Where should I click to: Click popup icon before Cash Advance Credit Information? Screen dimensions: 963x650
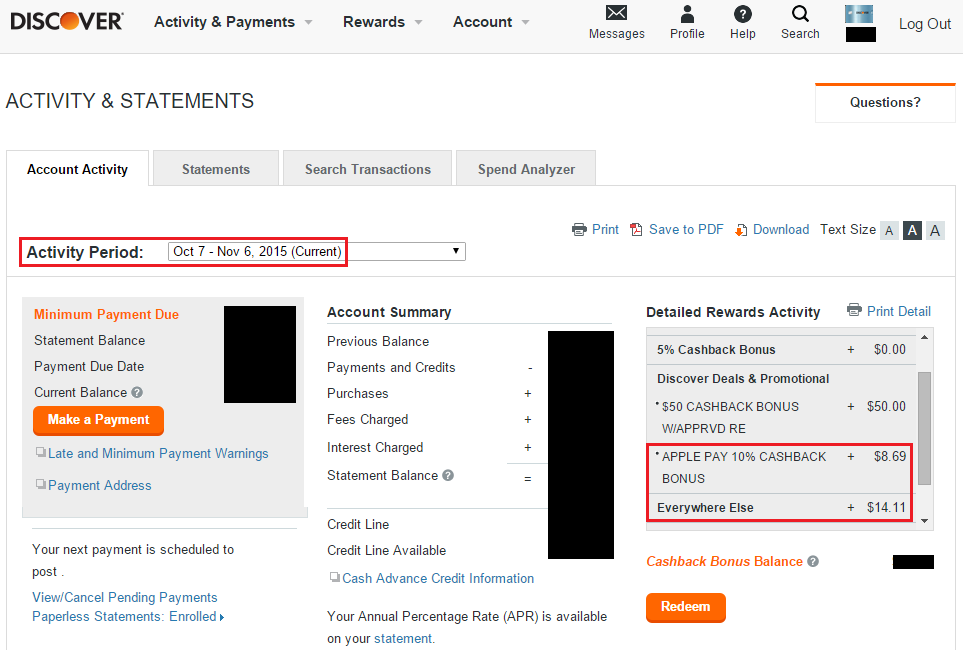click(335, 577)
